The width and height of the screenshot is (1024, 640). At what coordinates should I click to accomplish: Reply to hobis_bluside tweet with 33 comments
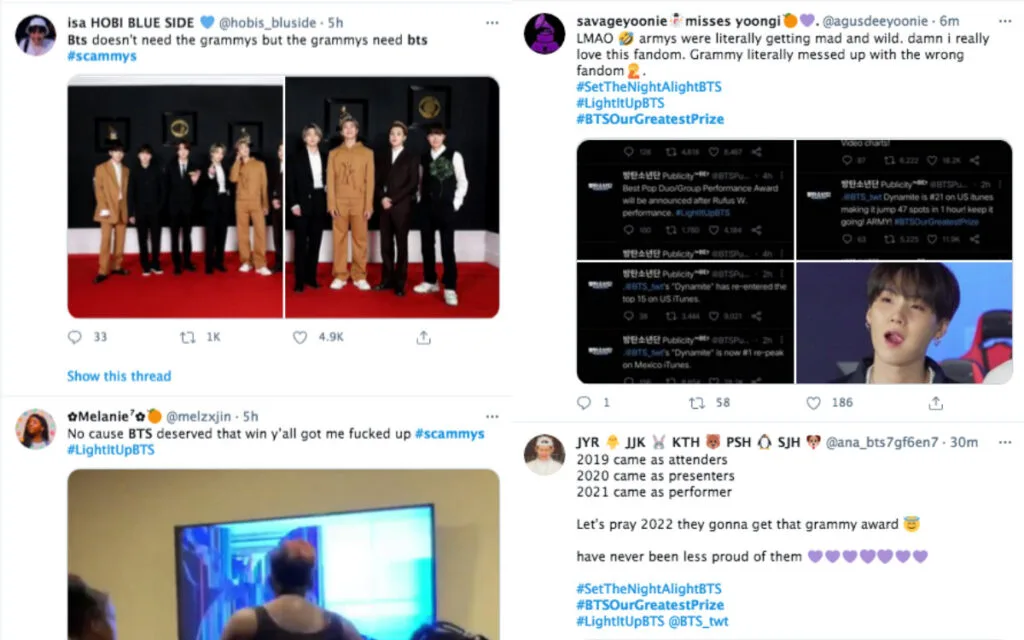(74, 337)
